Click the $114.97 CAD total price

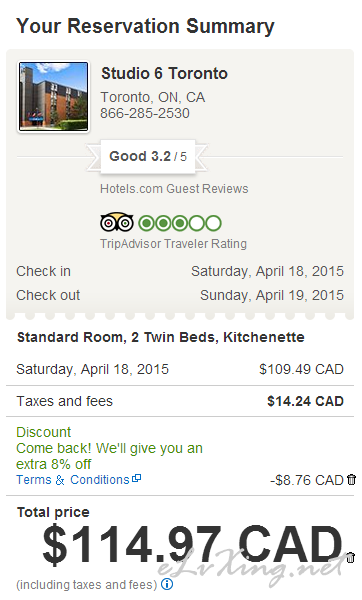click(x=192, y=543)
